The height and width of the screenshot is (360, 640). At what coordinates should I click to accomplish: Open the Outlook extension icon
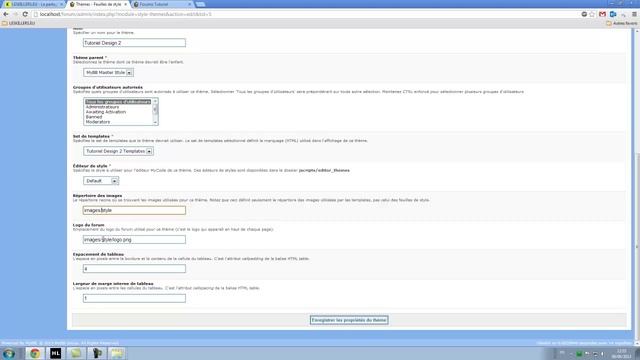pos(613,14)
